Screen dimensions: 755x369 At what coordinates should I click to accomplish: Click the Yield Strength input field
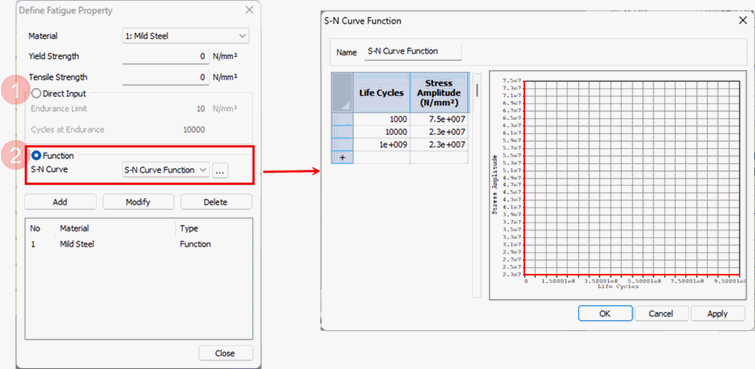[166, 56]
